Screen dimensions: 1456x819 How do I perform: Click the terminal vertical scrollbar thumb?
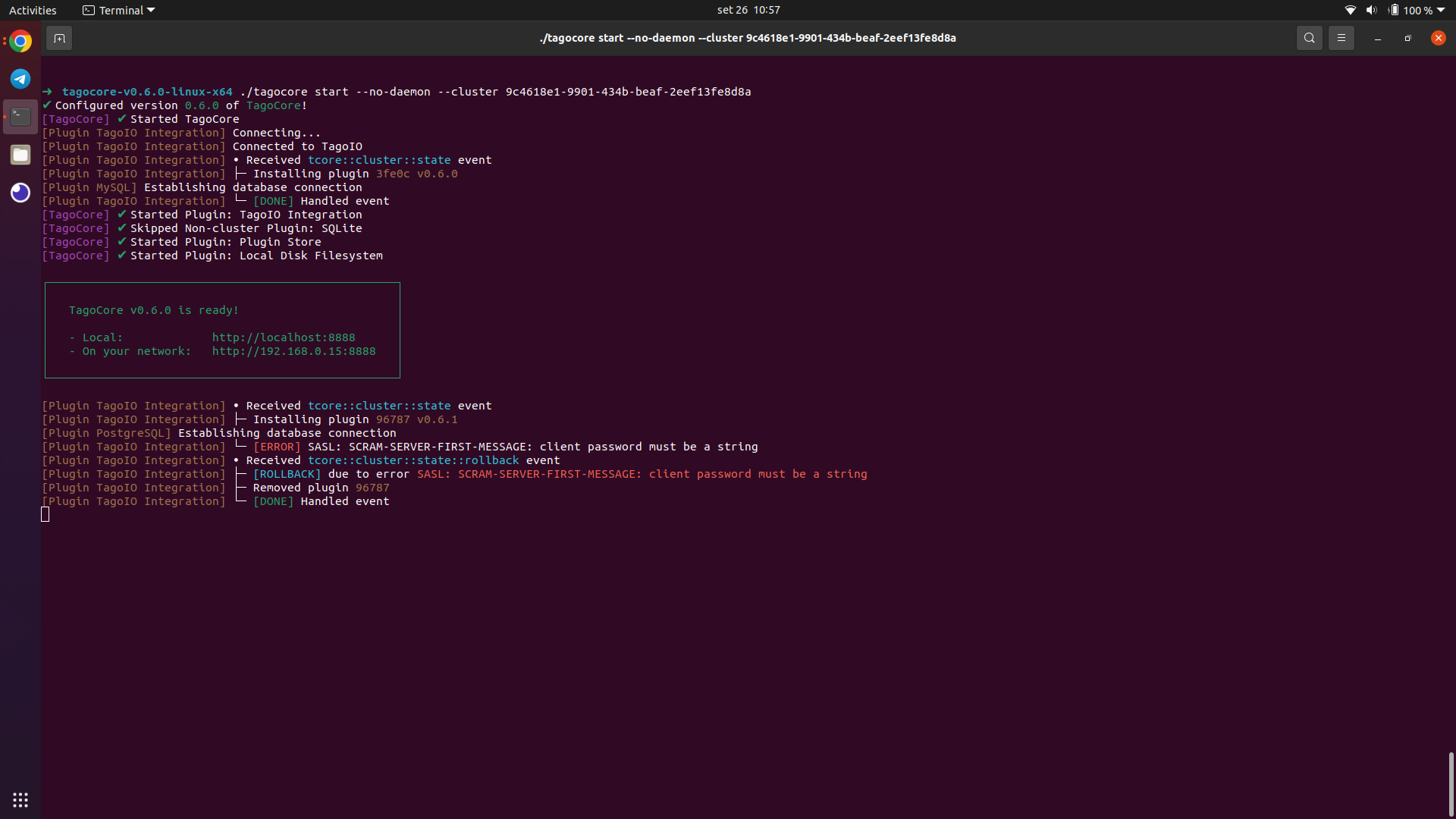(1450, 783)
